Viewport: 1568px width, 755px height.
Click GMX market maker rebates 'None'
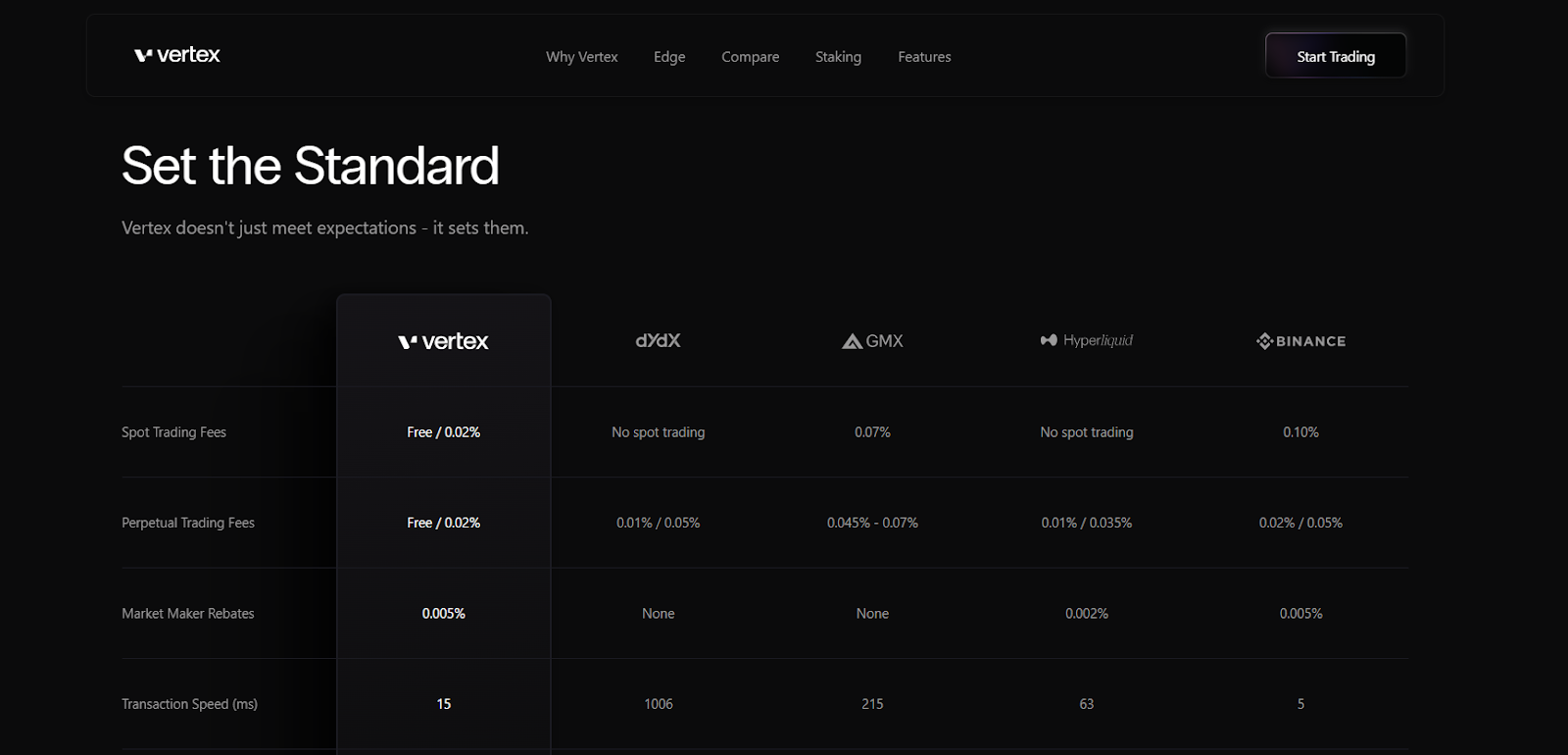[872, 614]
